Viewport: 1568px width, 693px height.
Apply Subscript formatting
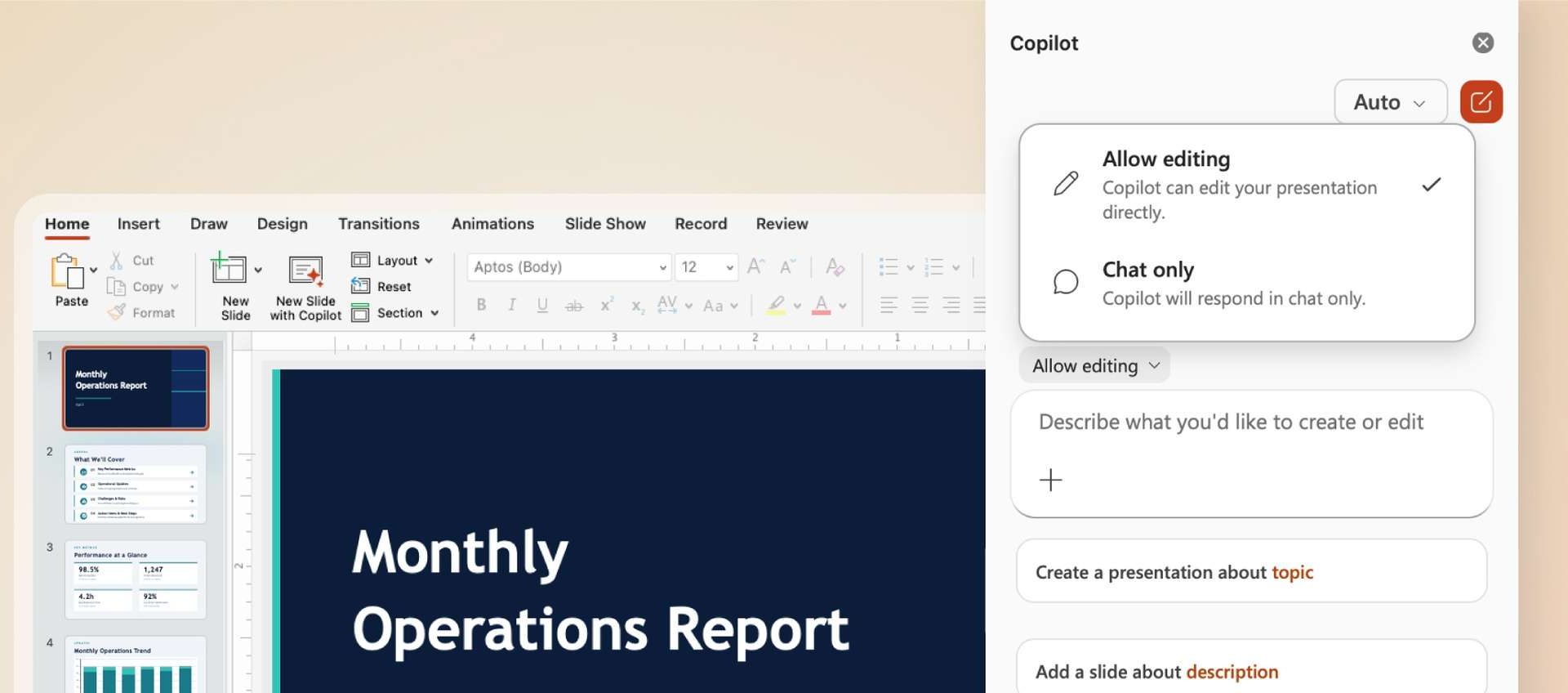tap(637, 306)
